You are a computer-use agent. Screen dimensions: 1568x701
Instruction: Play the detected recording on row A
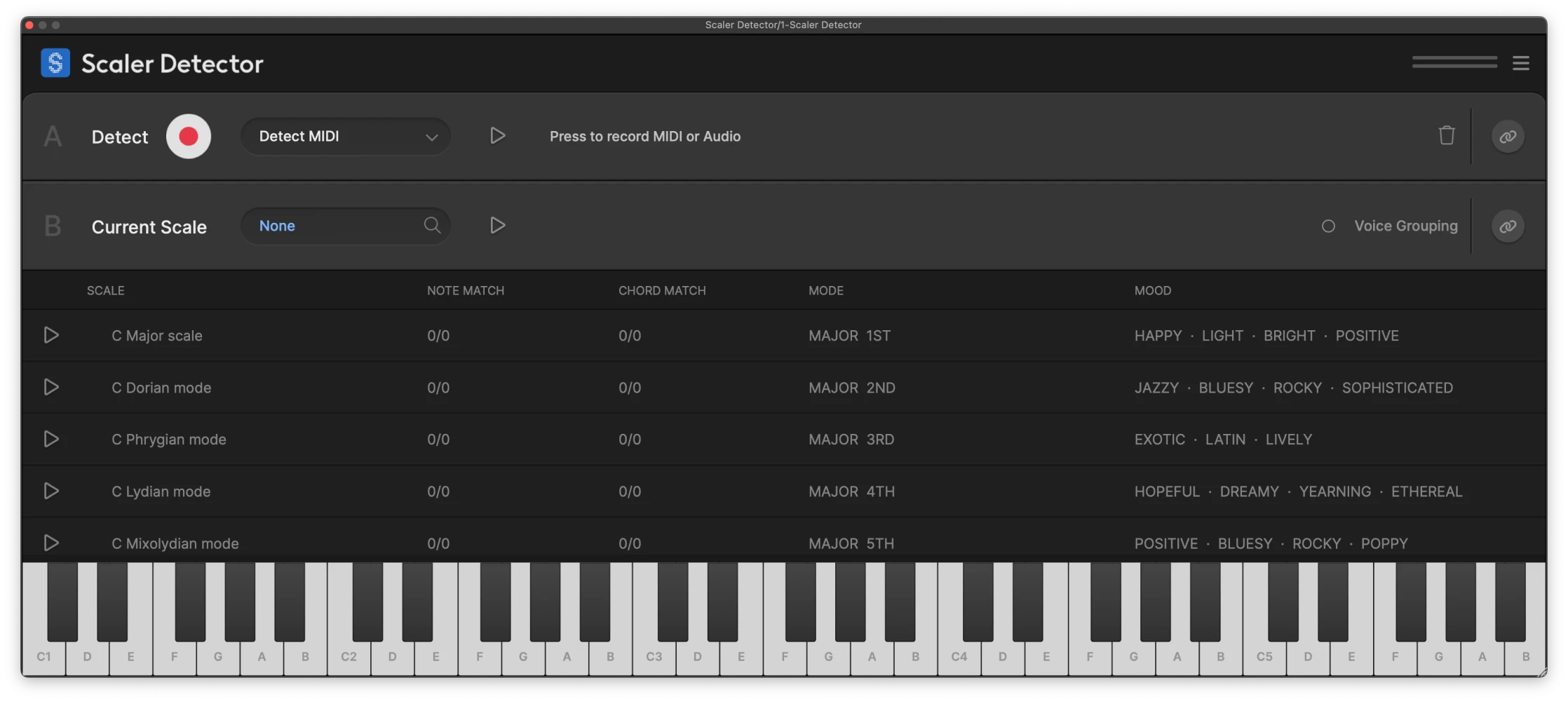point(498,136)
